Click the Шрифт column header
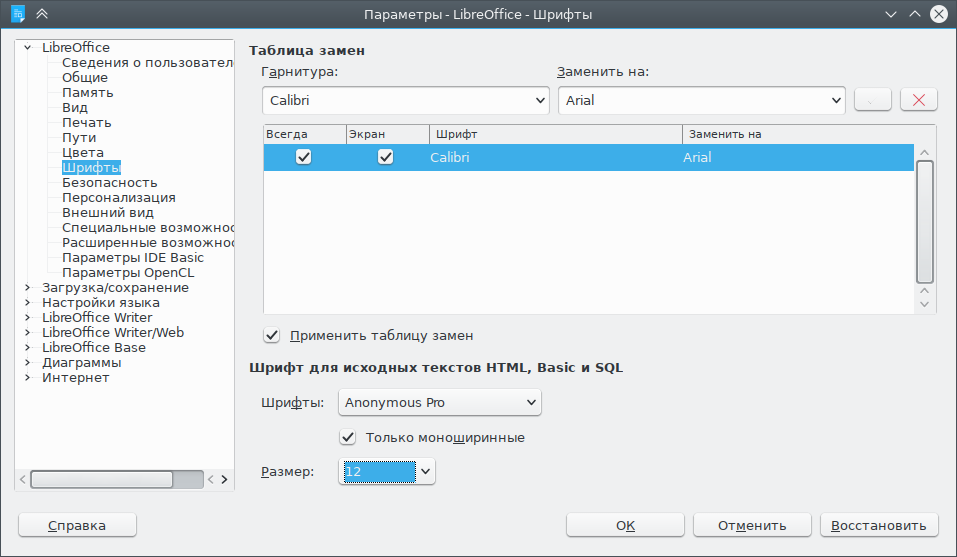Viewport: 957px width, 557px height. tap(555, 134)
